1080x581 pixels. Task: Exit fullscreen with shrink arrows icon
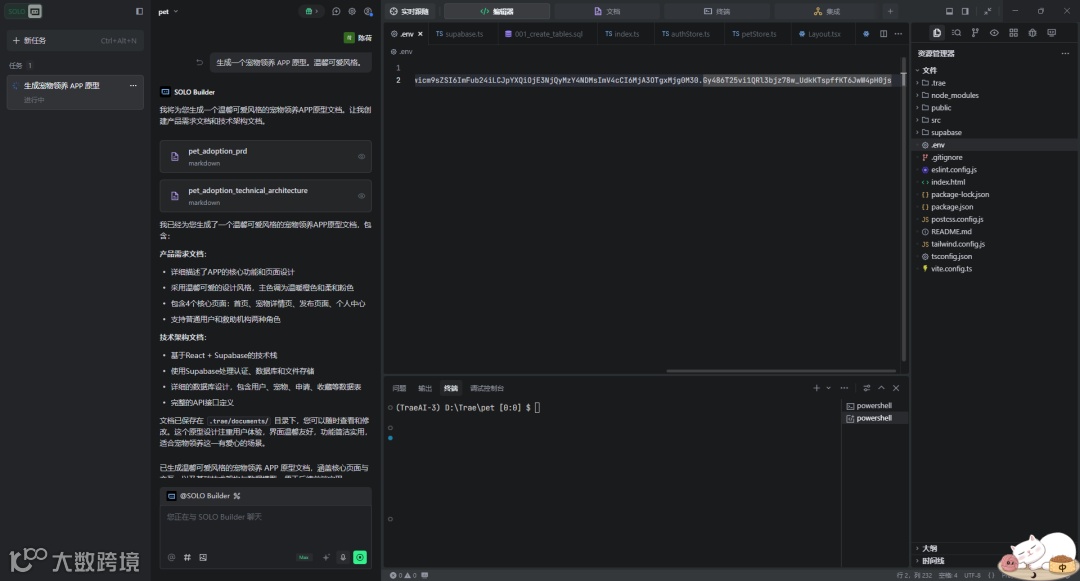[x=988, y=11]
